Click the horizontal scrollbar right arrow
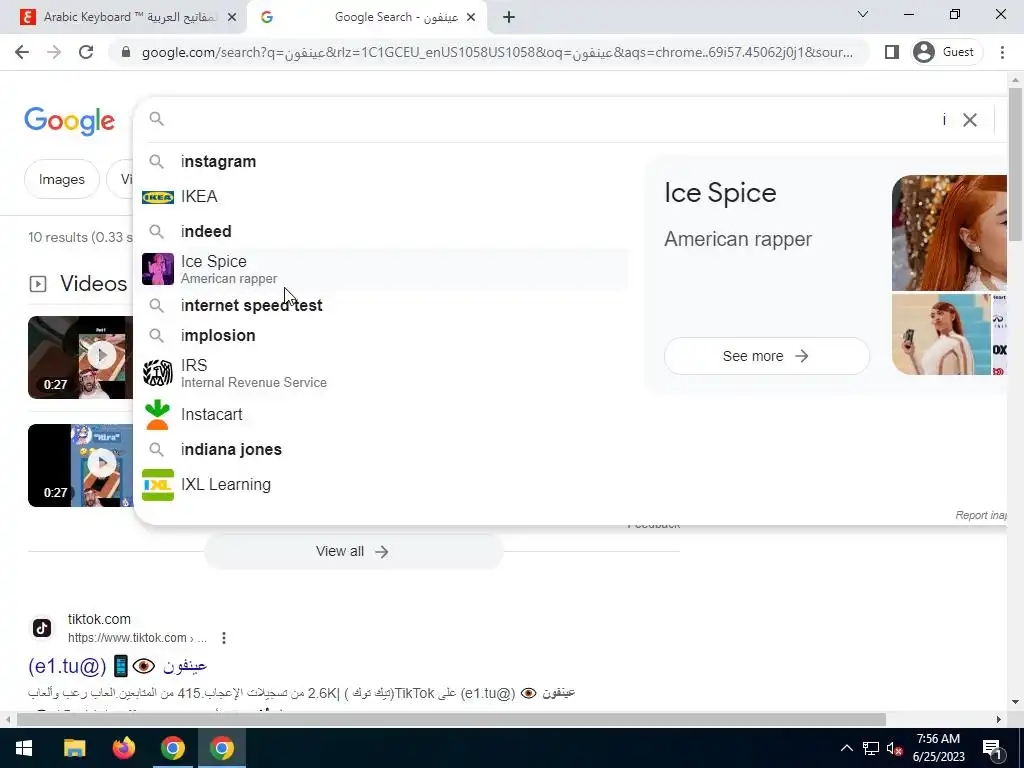1024x768 pixels. point(999,720)
